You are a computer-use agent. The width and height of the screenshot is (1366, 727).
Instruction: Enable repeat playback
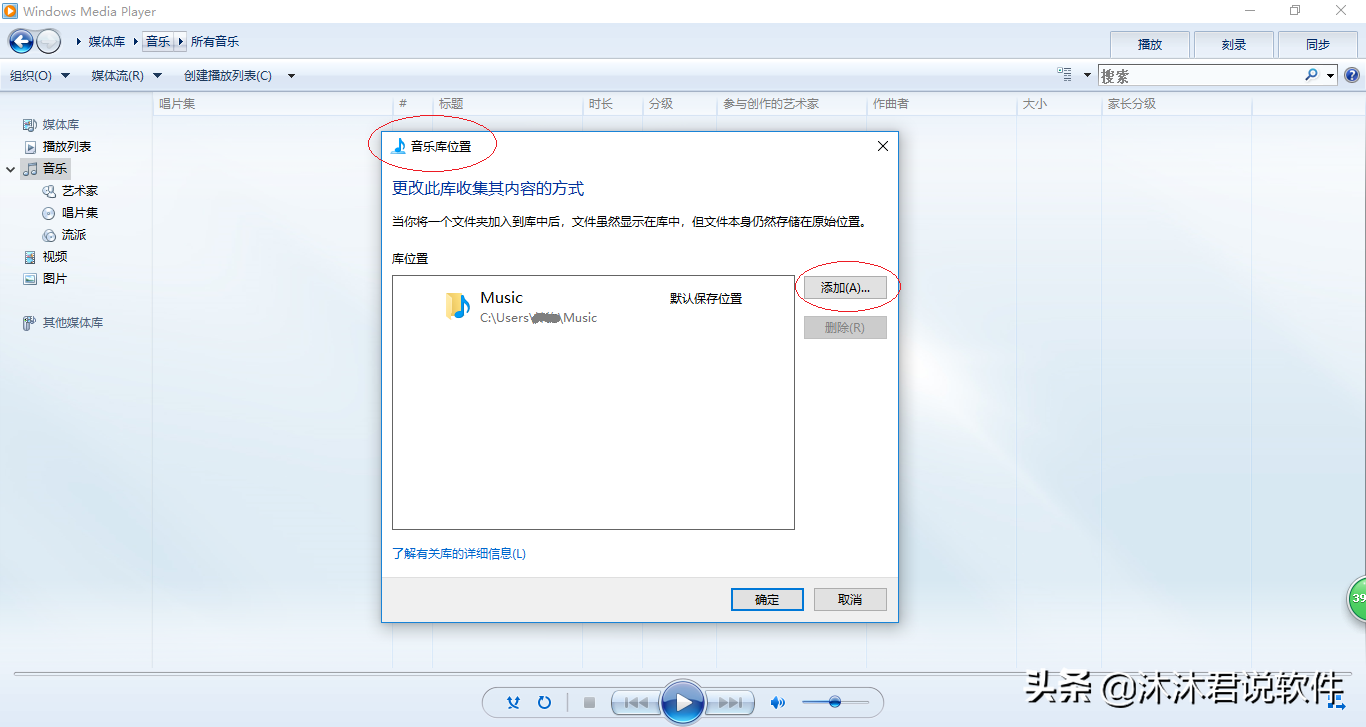[545, 702]
